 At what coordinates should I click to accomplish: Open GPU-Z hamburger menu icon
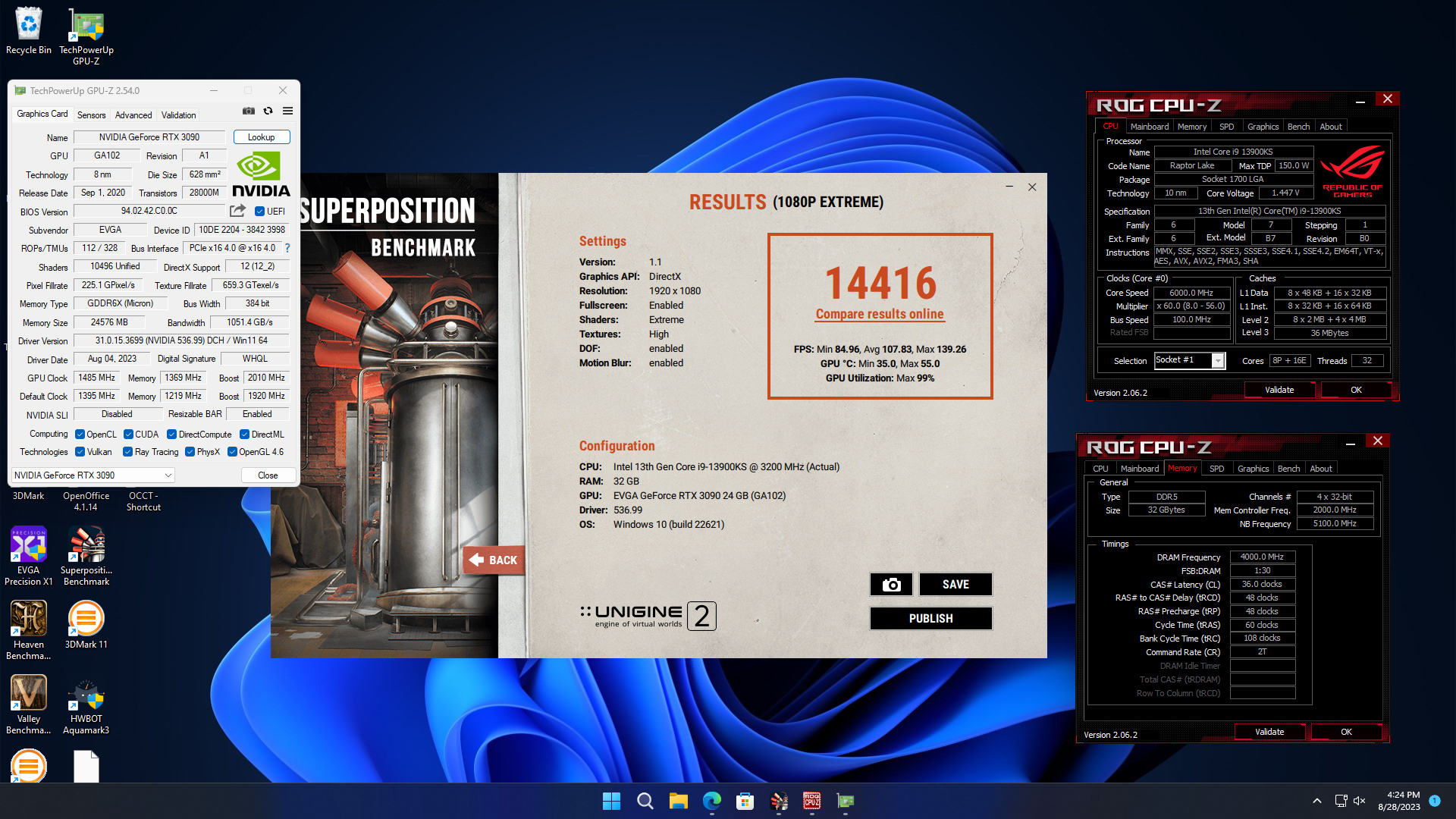[x=287, y=111]
